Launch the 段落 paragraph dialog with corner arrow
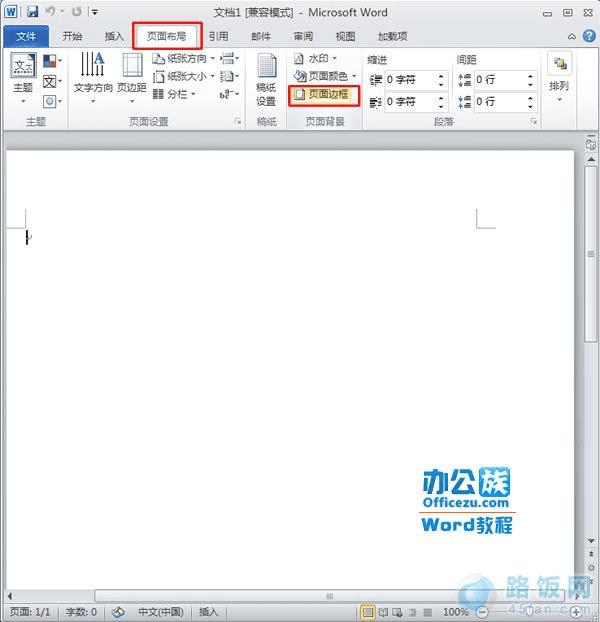Screen dimensions: 600x622 533,121
